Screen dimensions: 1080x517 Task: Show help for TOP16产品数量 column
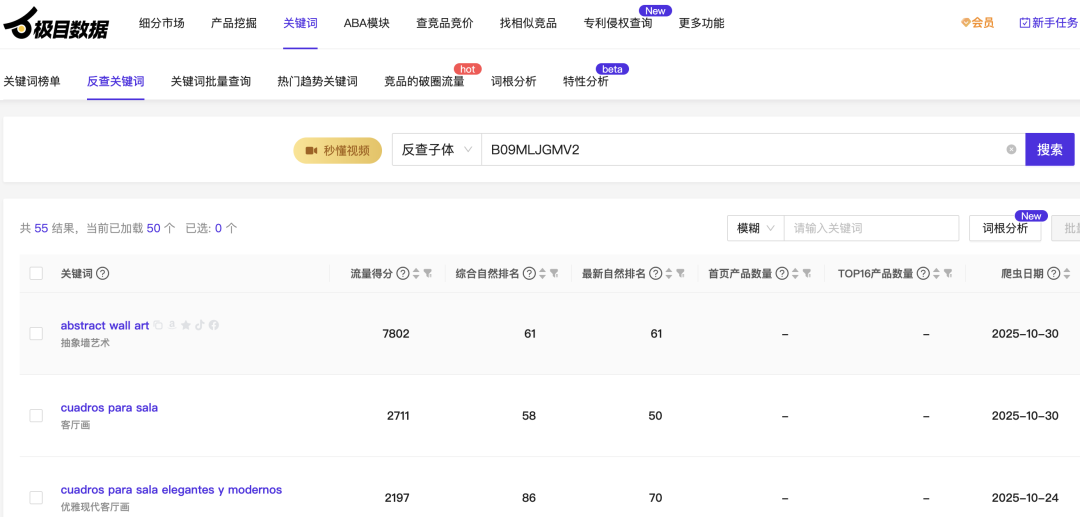[x=923, y=273]
